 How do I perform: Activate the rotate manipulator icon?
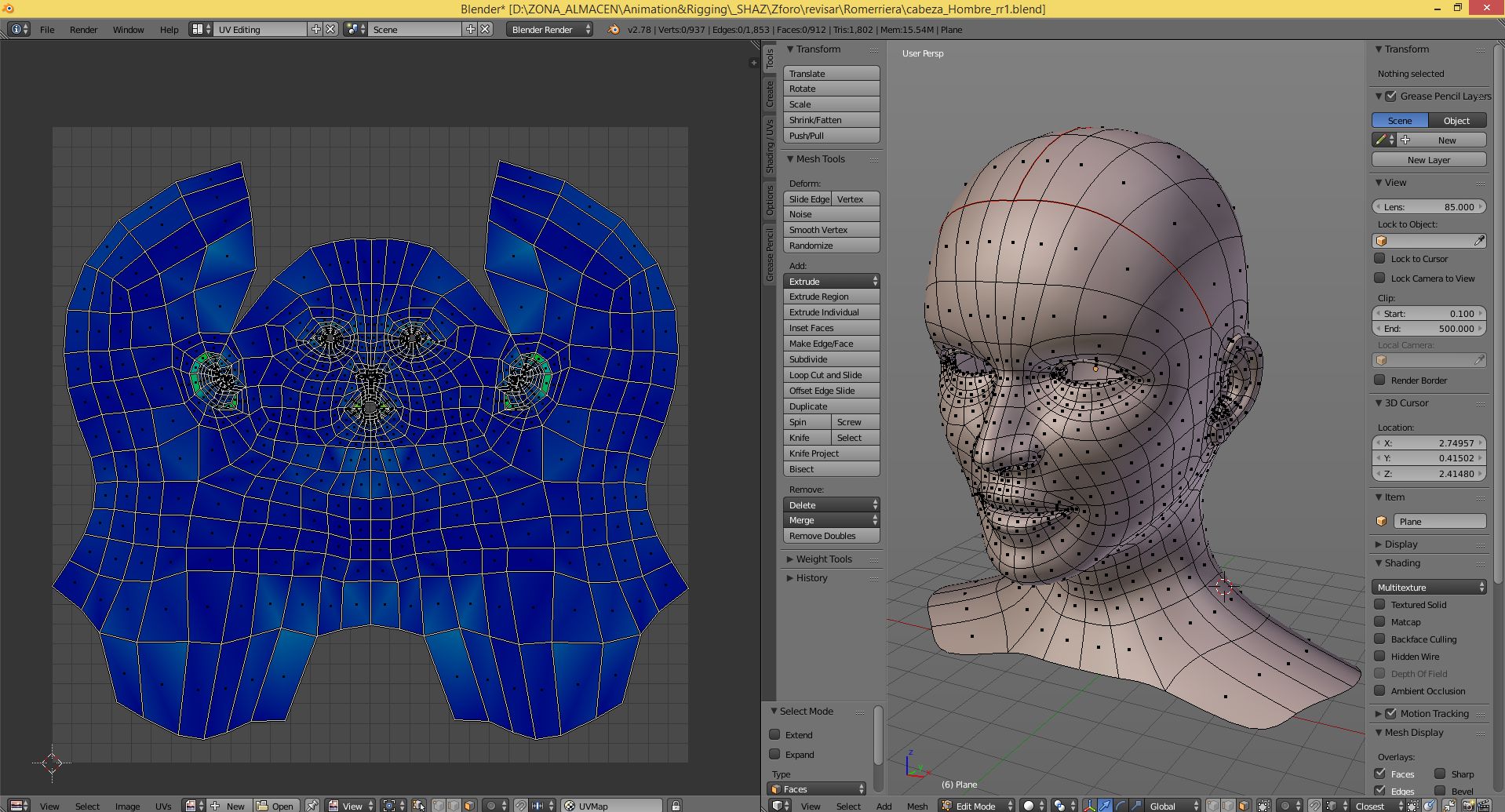coord(1121,806)
